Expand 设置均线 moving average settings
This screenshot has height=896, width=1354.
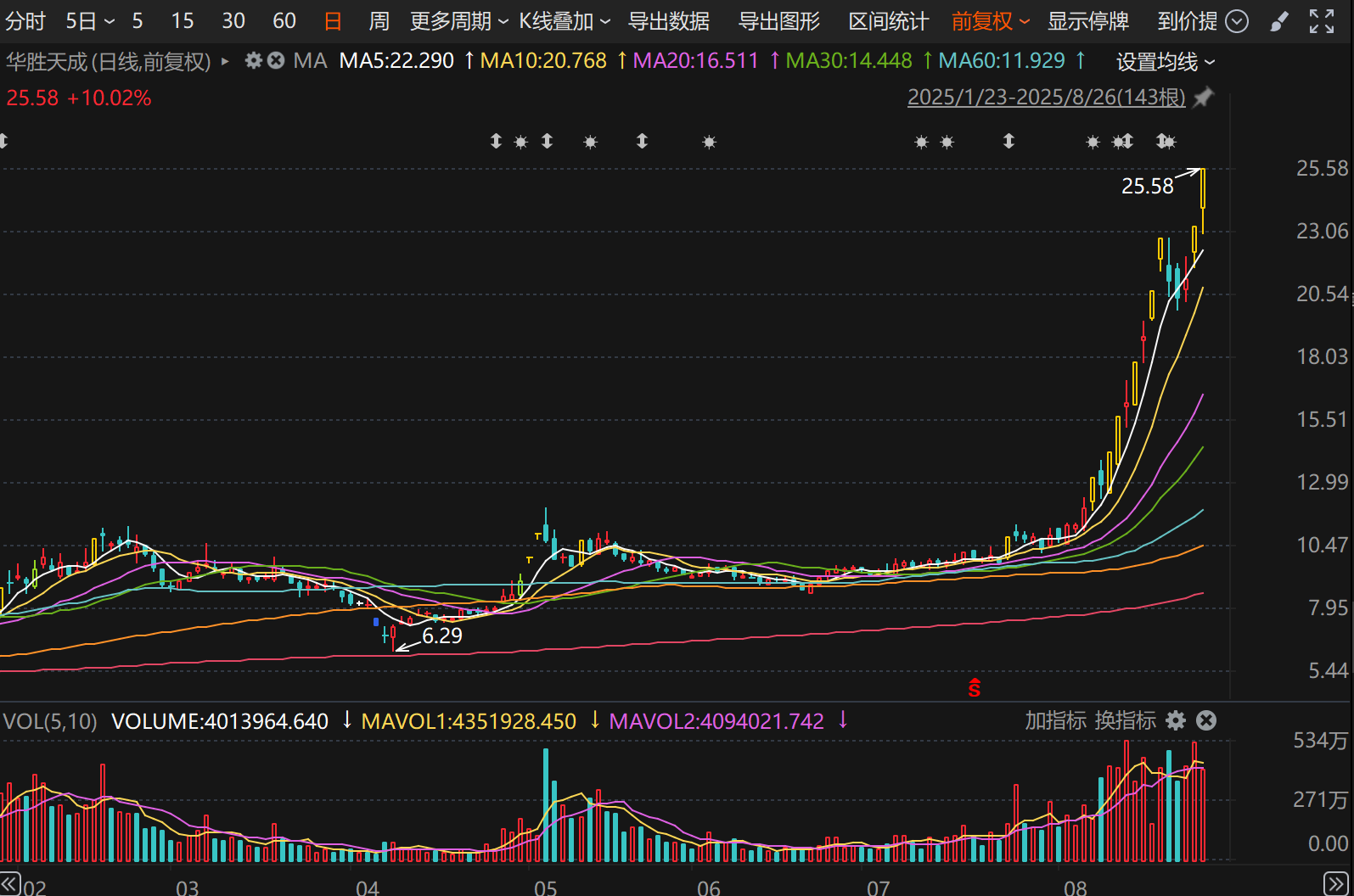click(x=1165, y=62)
